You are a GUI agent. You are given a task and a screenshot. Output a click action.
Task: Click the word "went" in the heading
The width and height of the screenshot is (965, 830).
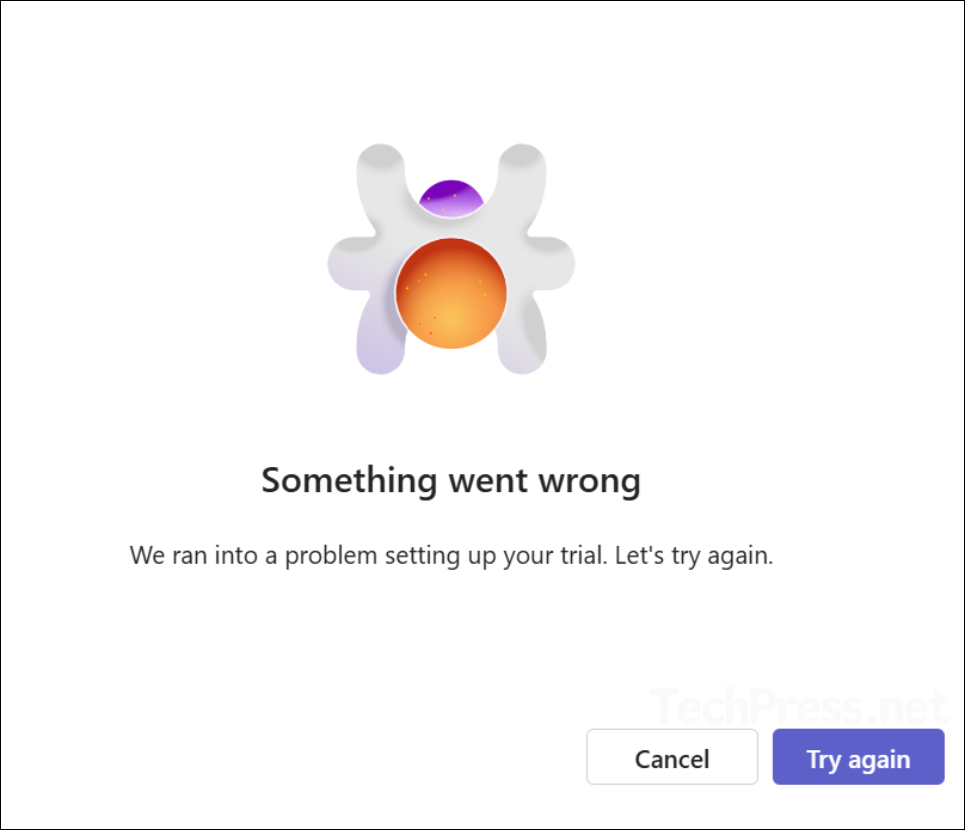pyautogui.click(x=483, y=481)
